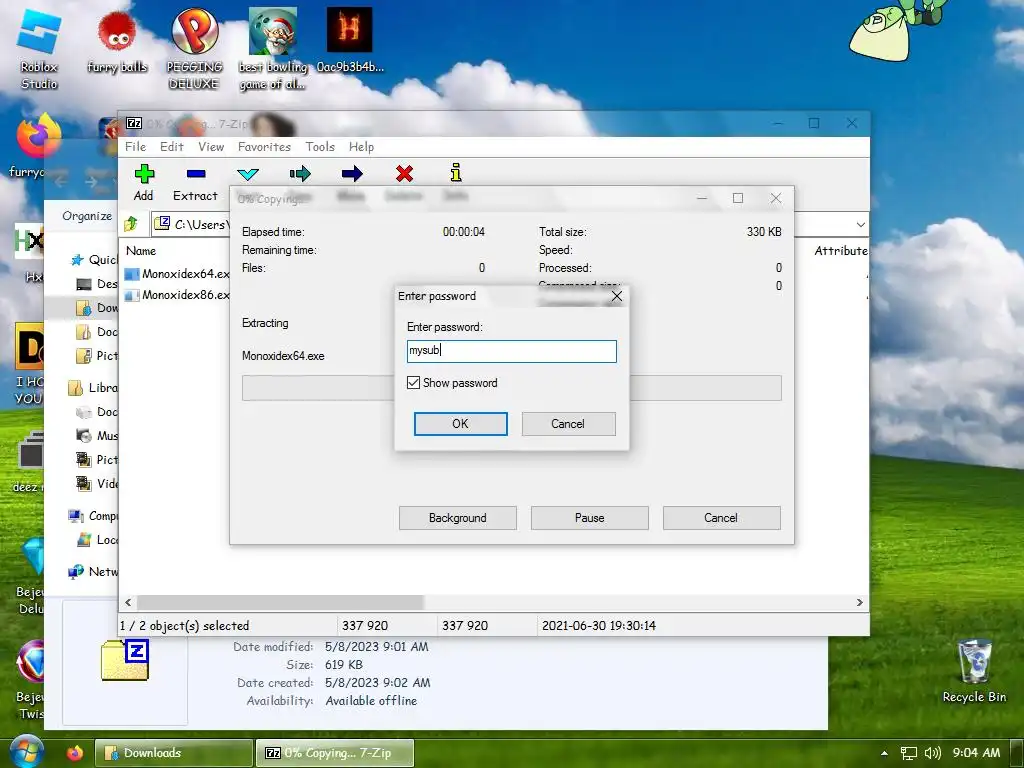
Task: Select the Monoxidex86.exe file name
Action: coord(185,295)
